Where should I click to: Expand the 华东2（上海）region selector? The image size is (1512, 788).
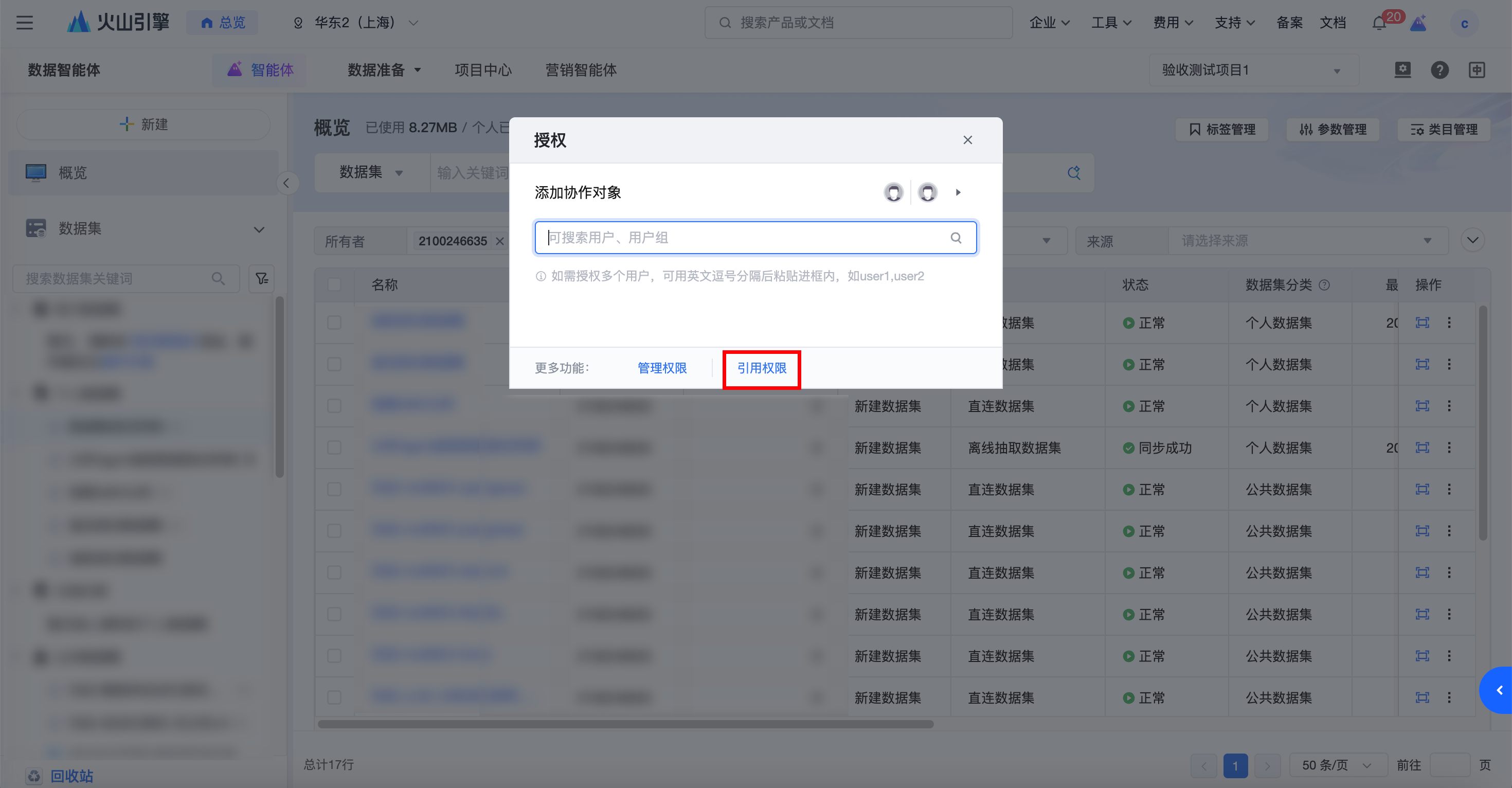(x=356, y=23)
